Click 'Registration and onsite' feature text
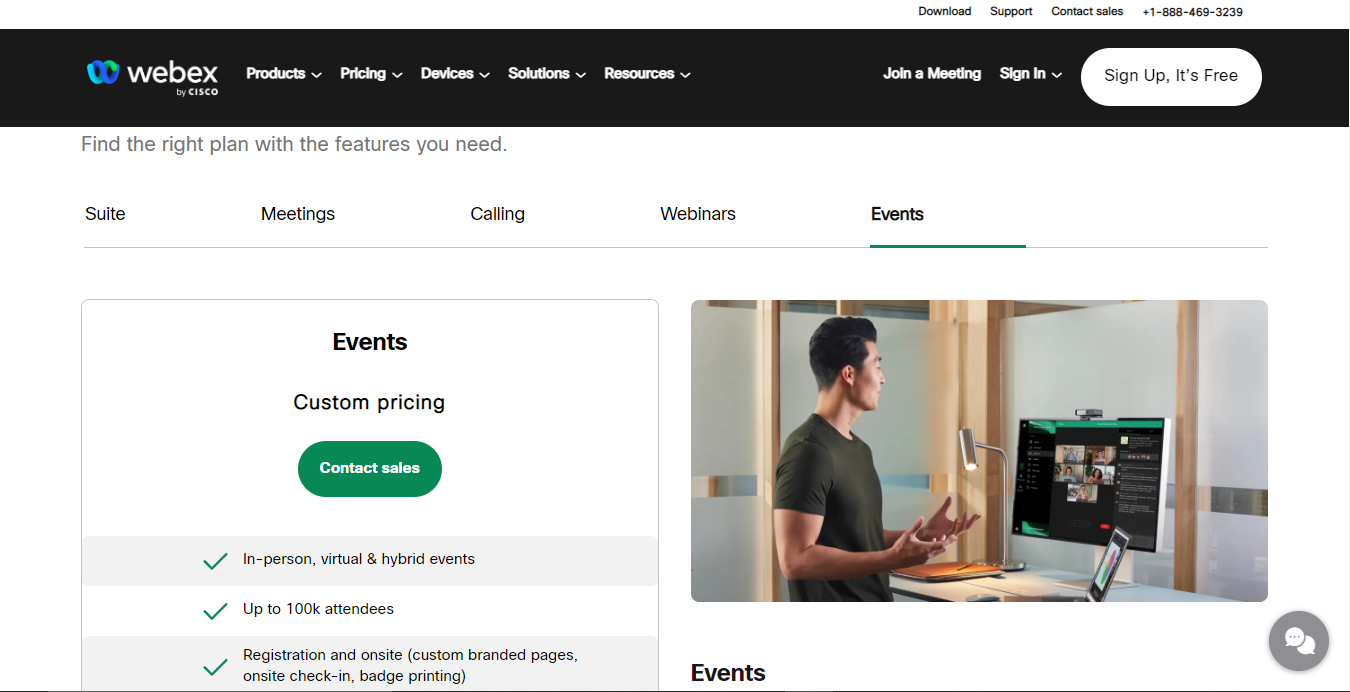 (410, 666)
